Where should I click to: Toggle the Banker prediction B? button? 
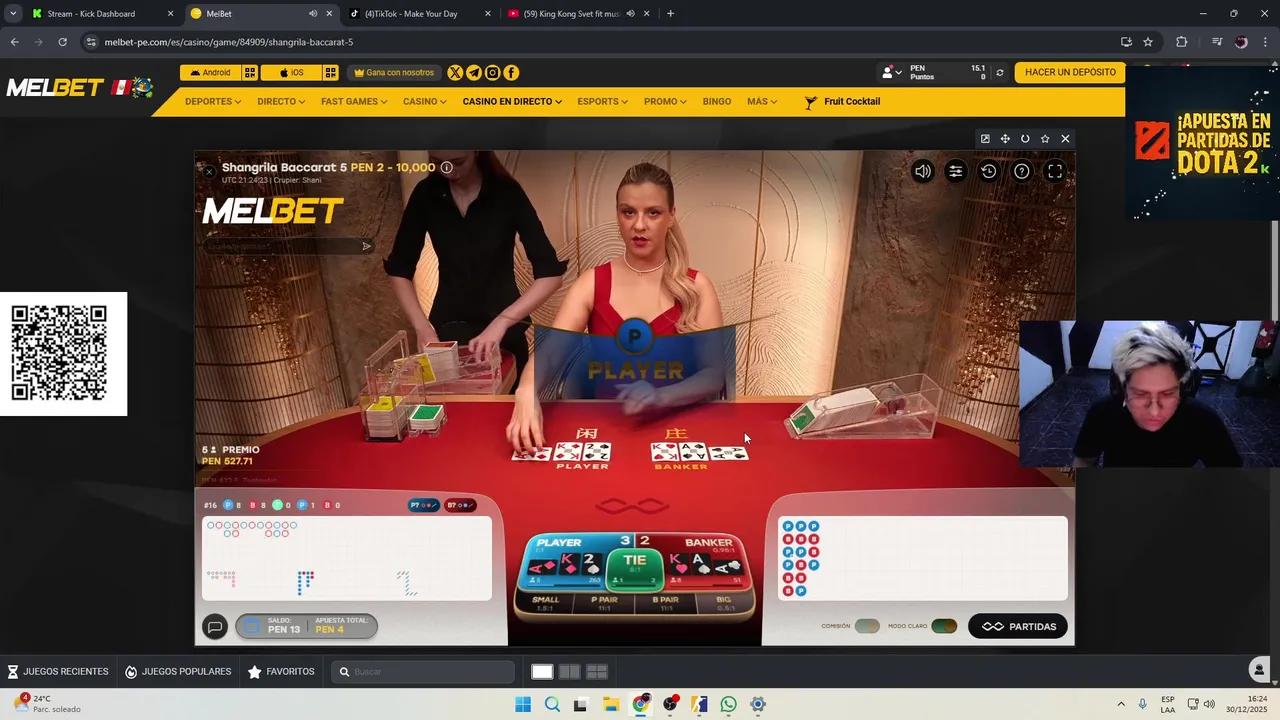pyautogui.click(x=458, y=505)
